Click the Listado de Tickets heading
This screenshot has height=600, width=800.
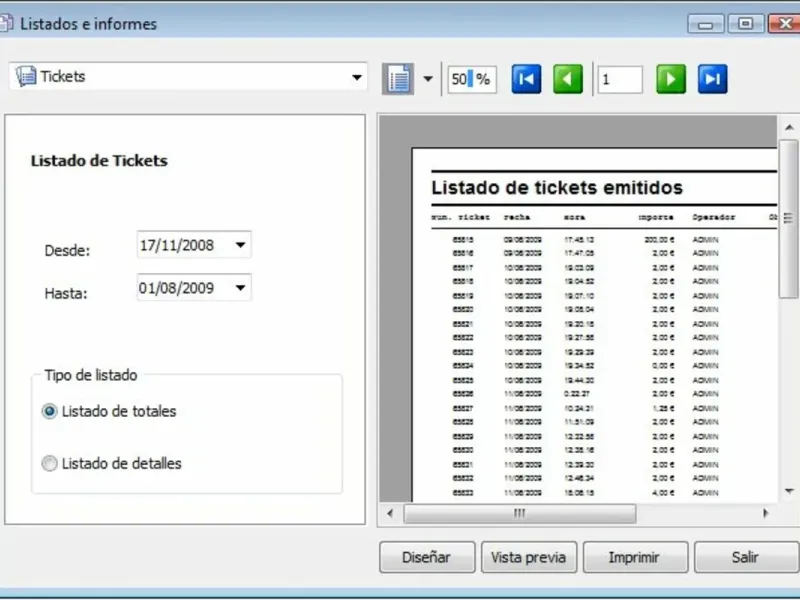[99, 161]
